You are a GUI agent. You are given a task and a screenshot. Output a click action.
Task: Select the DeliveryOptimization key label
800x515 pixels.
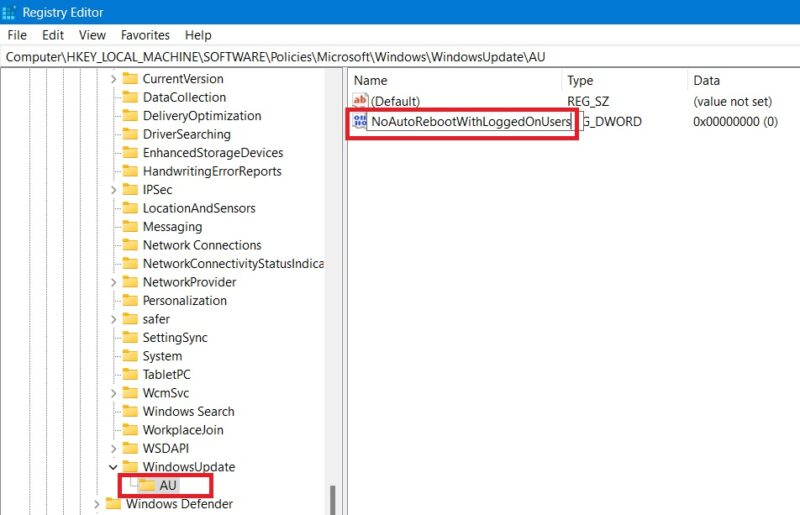click(202, 116)
